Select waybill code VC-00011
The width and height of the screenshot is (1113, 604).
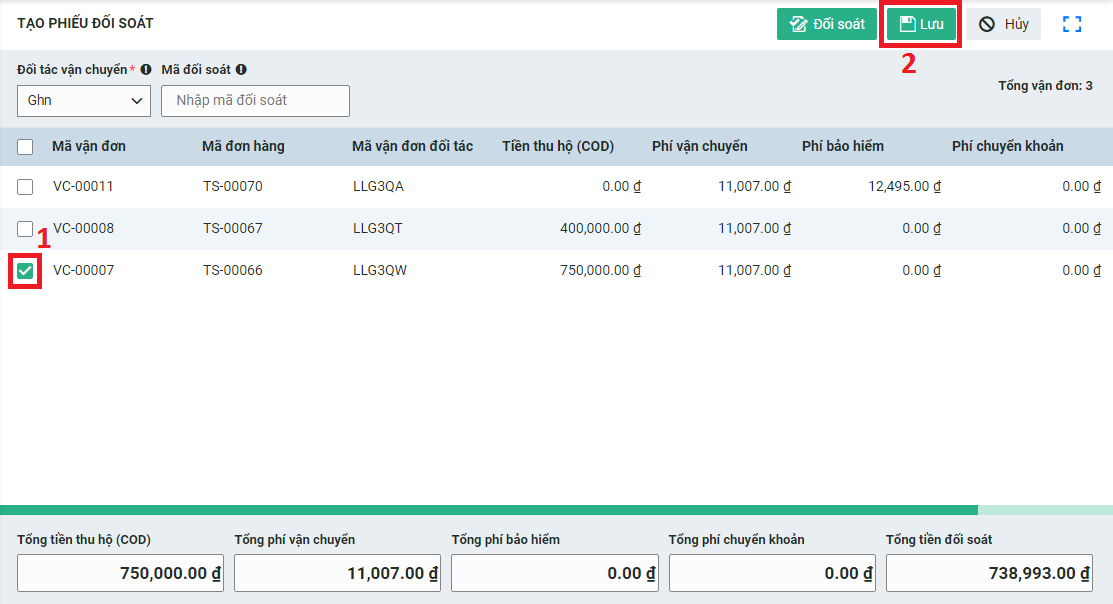click(x=83, y=186)
